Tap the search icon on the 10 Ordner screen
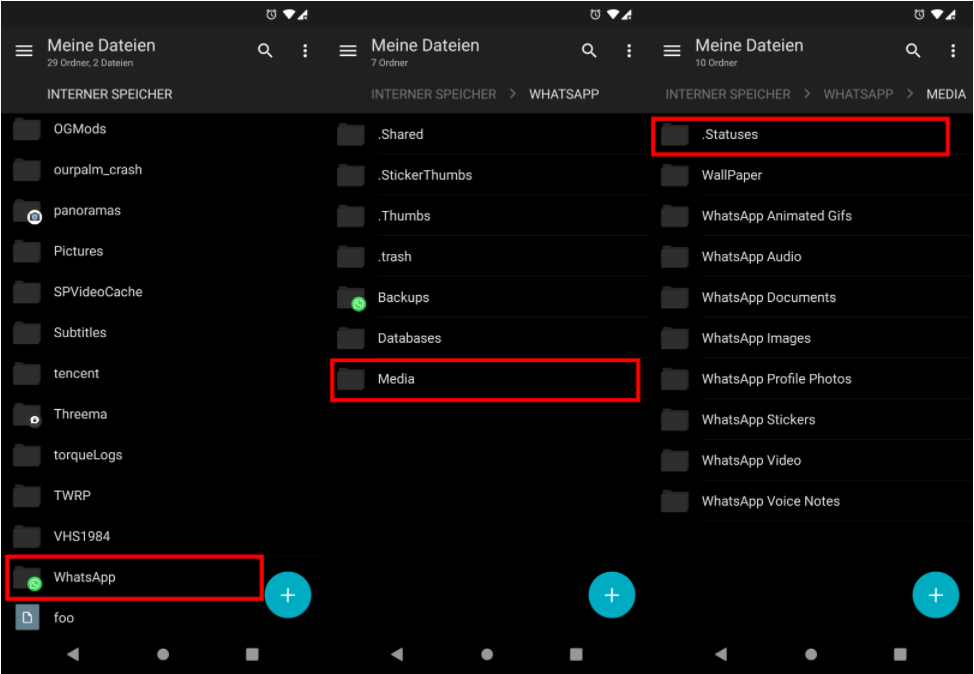Screen dimensions: 974x674 pos(913,51)
